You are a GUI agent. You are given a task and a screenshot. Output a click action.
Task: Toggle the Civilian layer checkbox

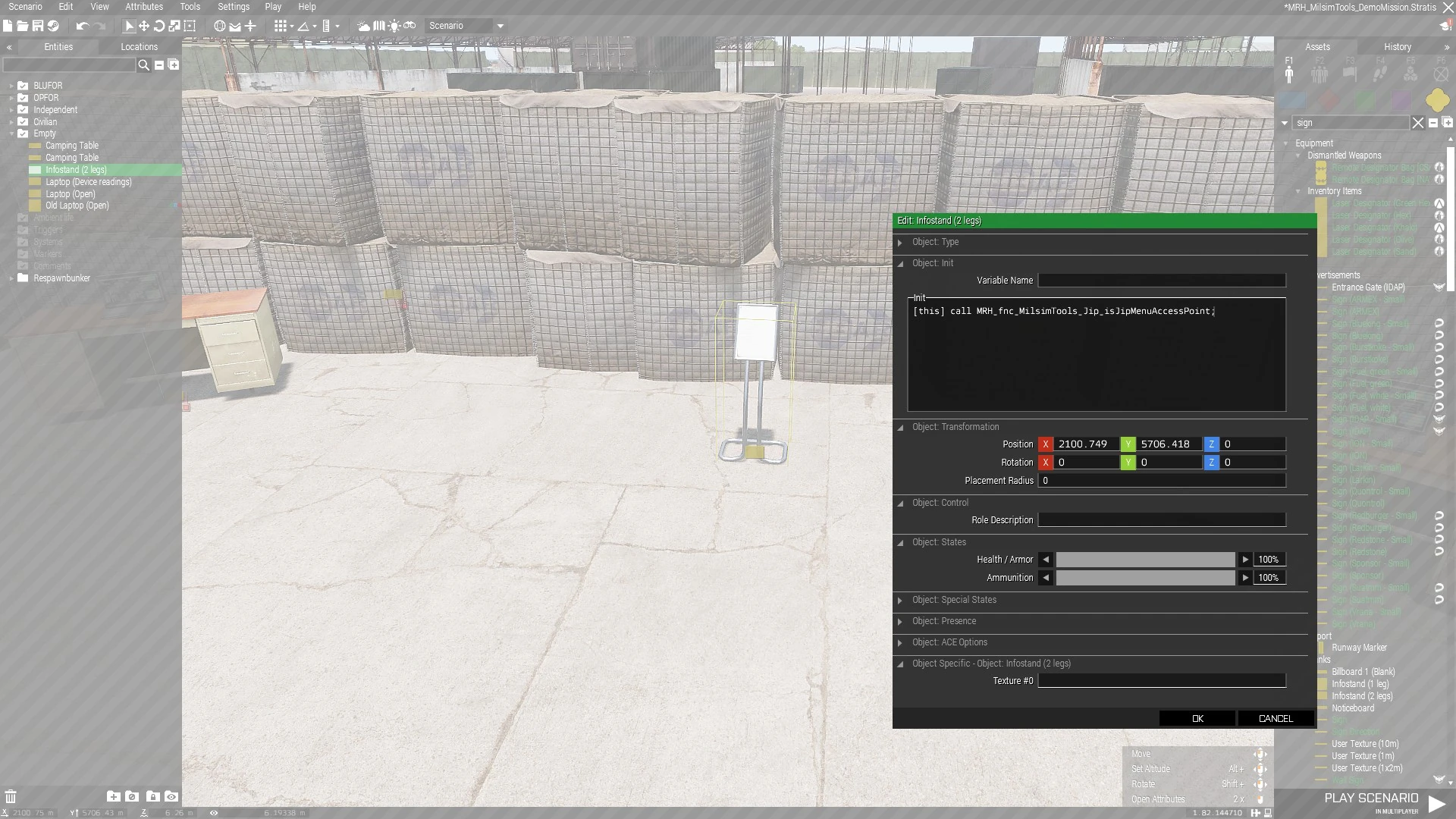point(23,121)
